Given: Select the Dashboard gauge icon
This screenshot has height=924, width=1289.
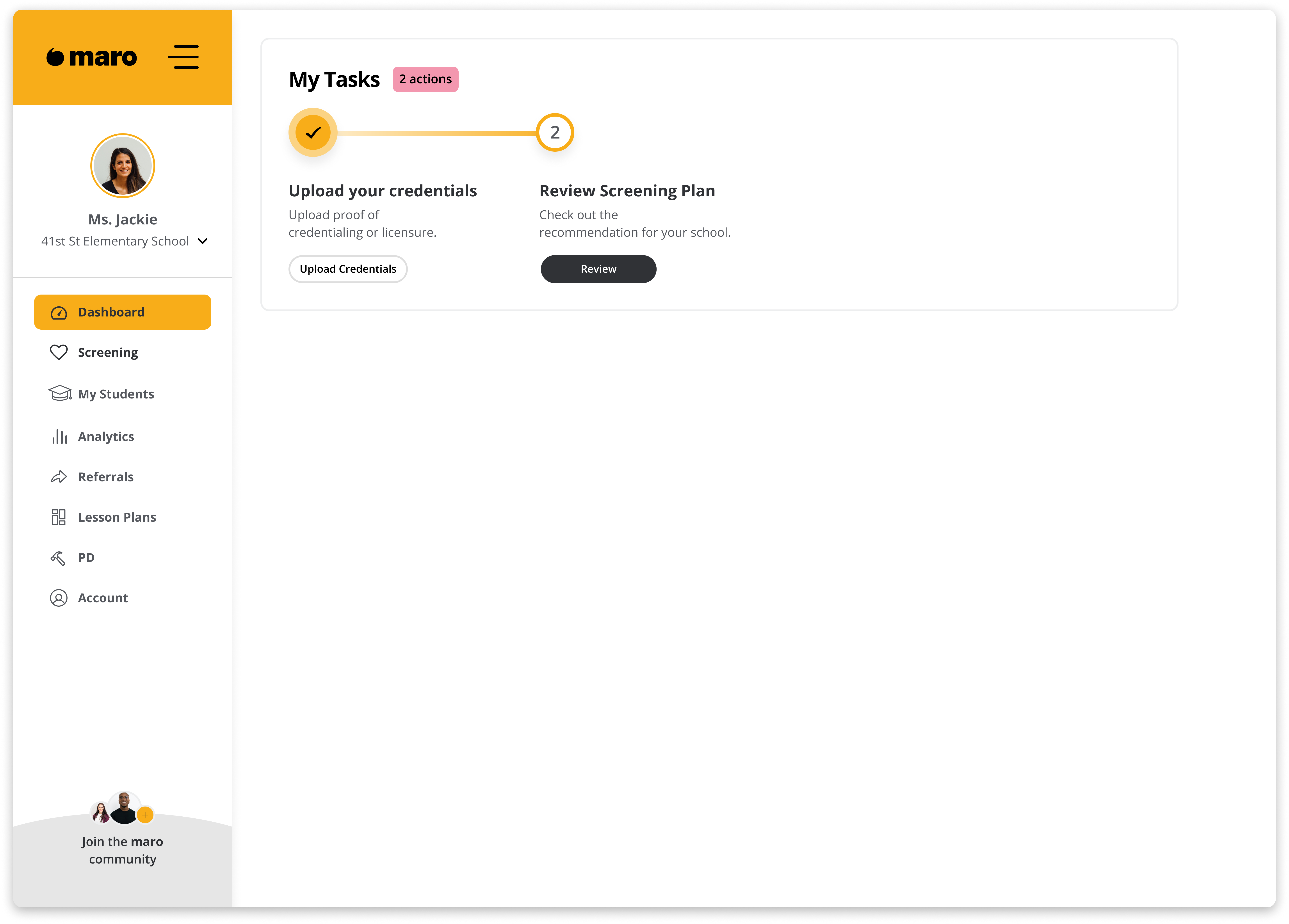Looking at the screenshot, I should tap(59, 312).
